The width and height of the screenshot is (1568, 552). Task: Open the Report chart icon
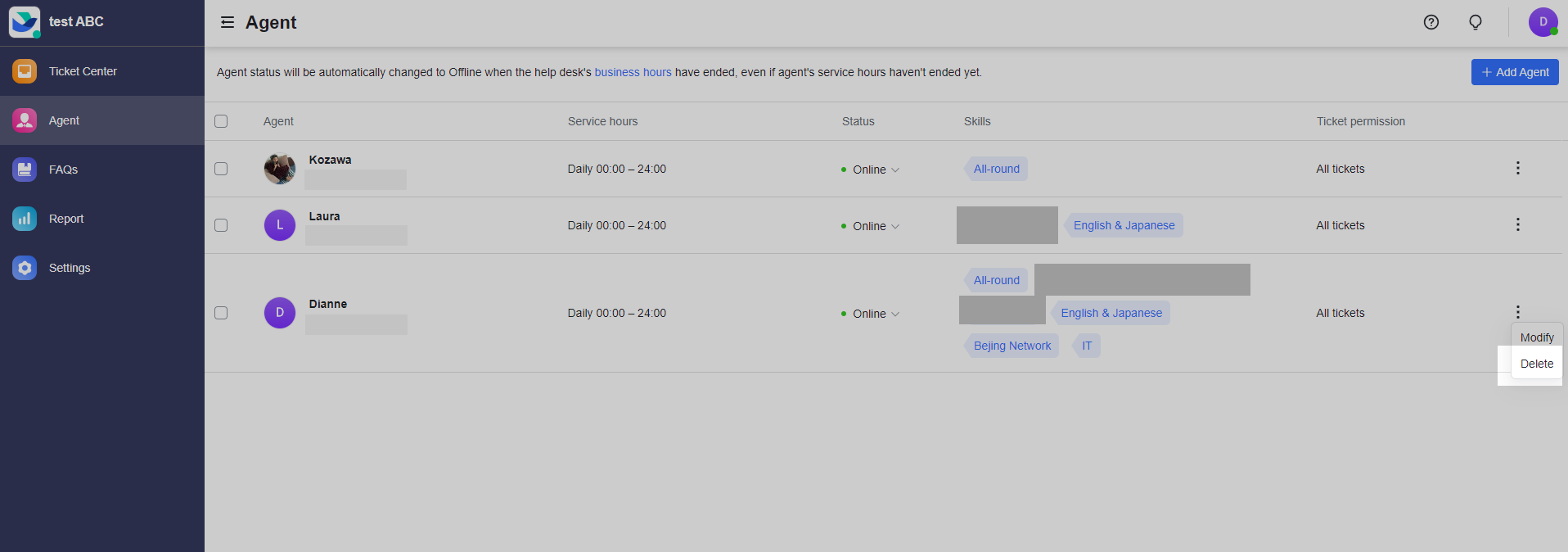click(25, 219)
